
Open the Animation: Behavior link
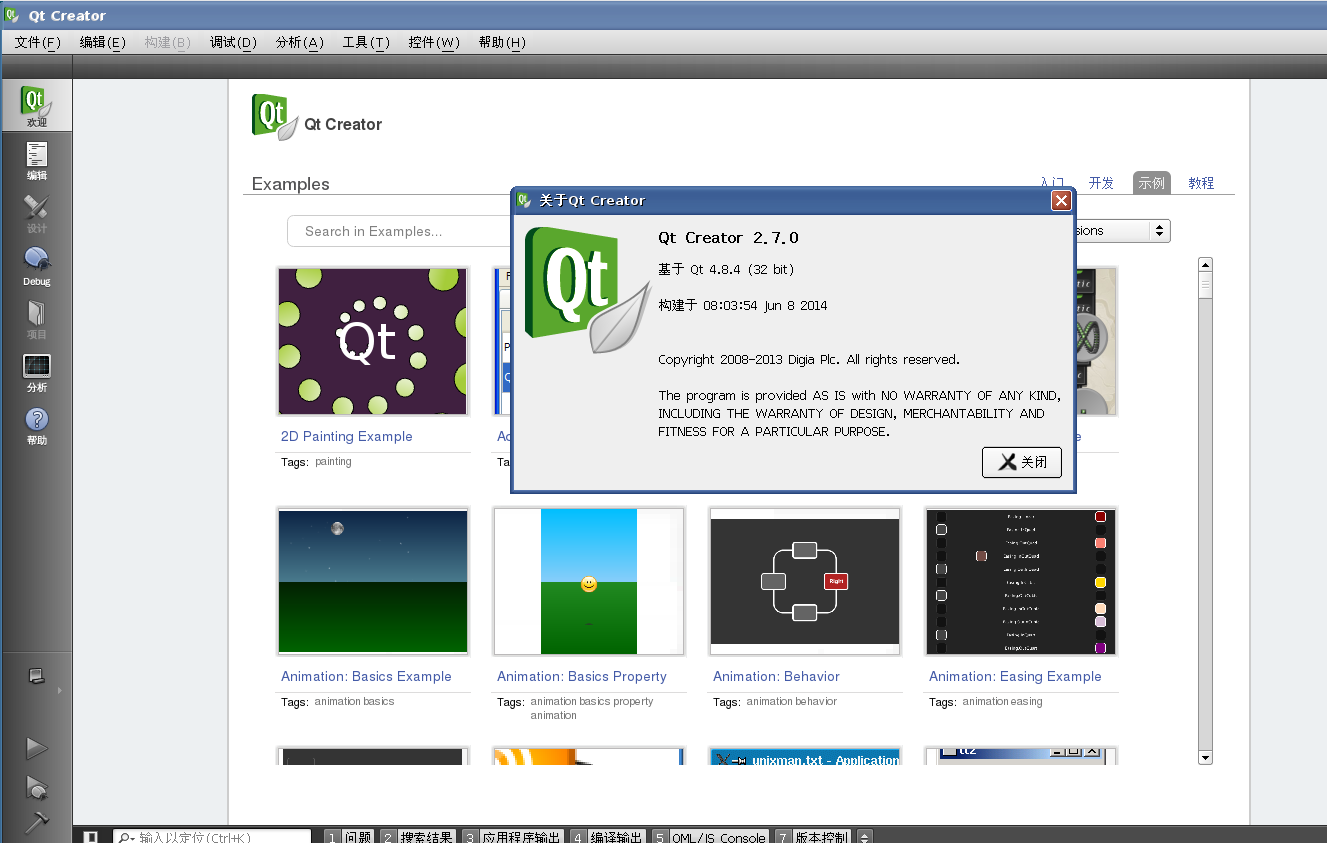pos(776,676)
